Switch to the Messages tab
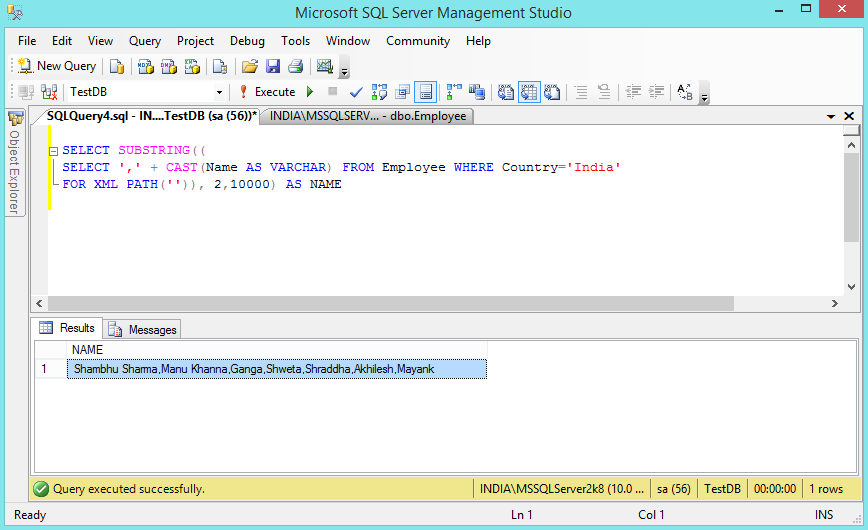 click(x=142, y=330)
